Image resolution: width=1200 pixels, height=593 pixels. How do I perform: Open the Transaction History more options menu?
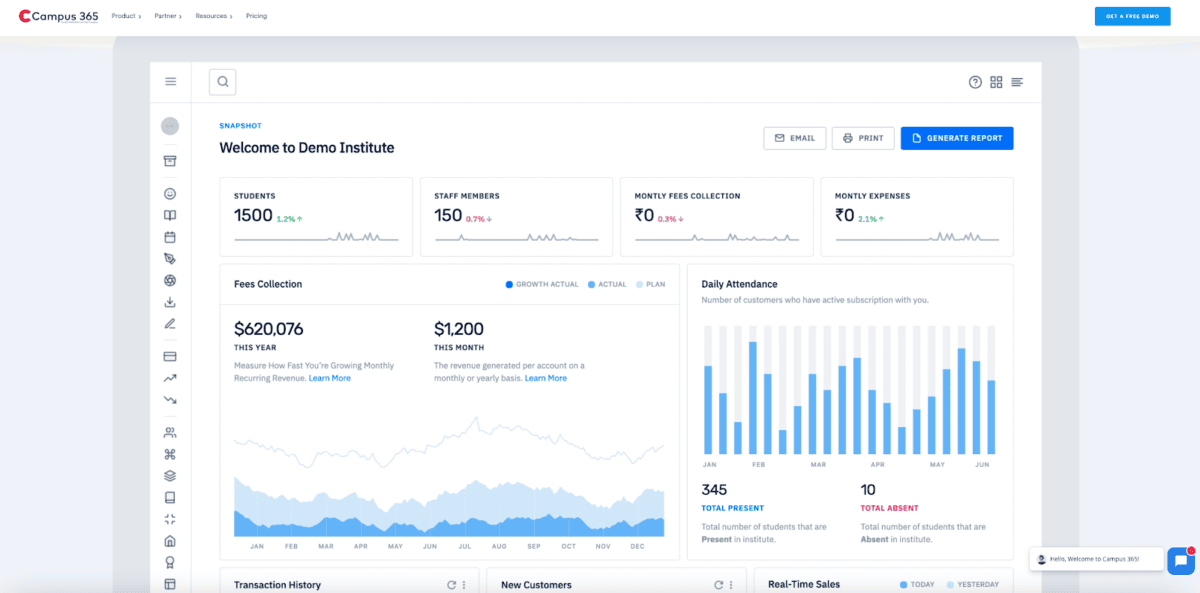click(464, 585)
